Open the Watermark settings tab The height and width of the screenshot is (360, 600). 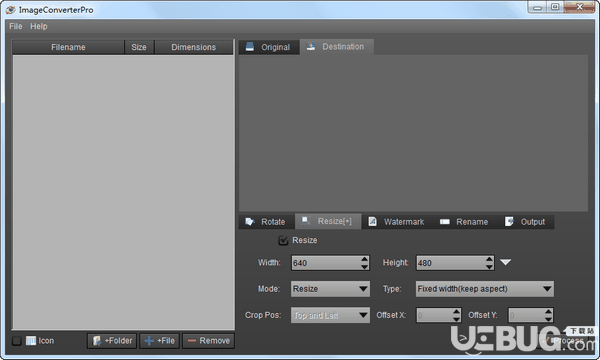[397, 222]
